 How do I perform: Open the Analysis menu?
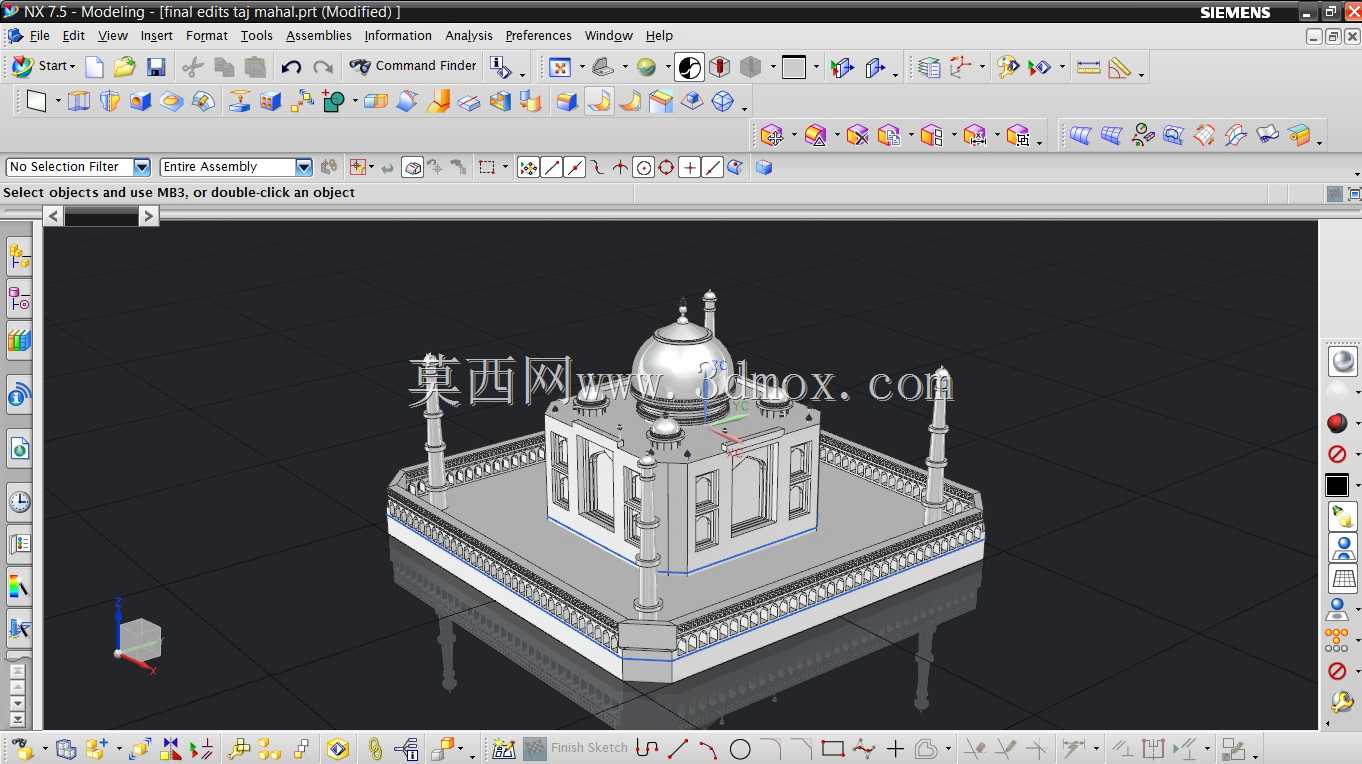pyautogui.click(x=469, y=36)
